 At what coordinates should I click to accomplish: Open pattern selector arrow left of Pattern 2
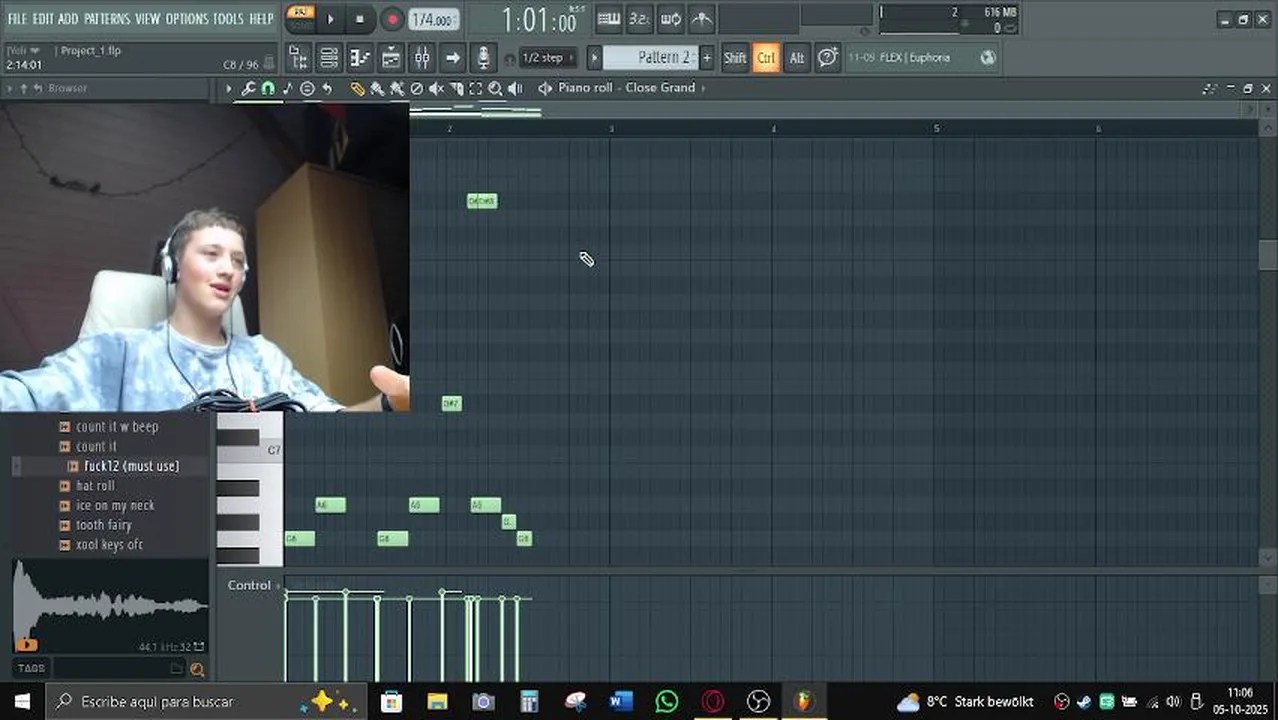click(594, 58)
